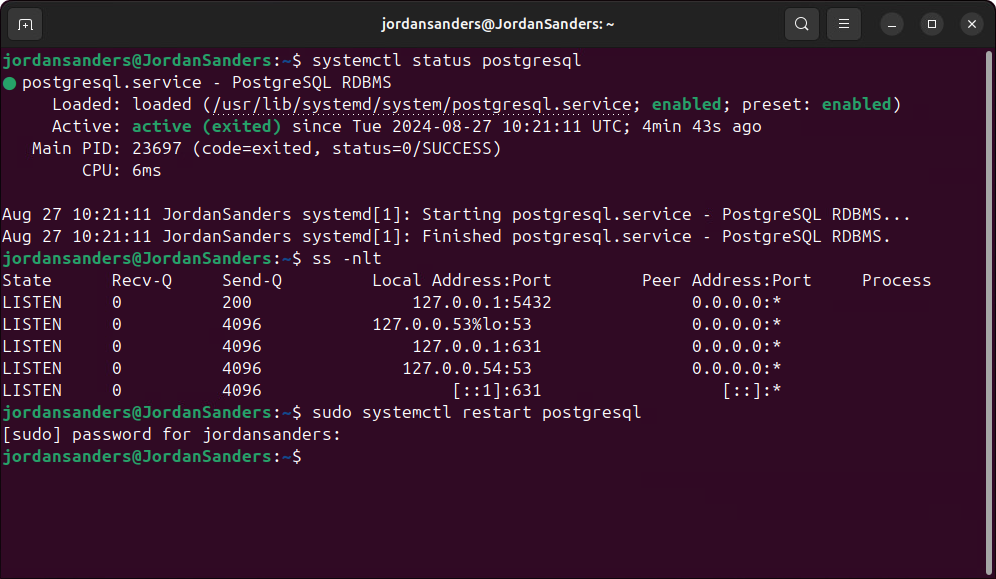The height and width of the screenshot is (579, 996).
Task: Click the Peer Address:Port column header
Action: click(x=725, y=280)
